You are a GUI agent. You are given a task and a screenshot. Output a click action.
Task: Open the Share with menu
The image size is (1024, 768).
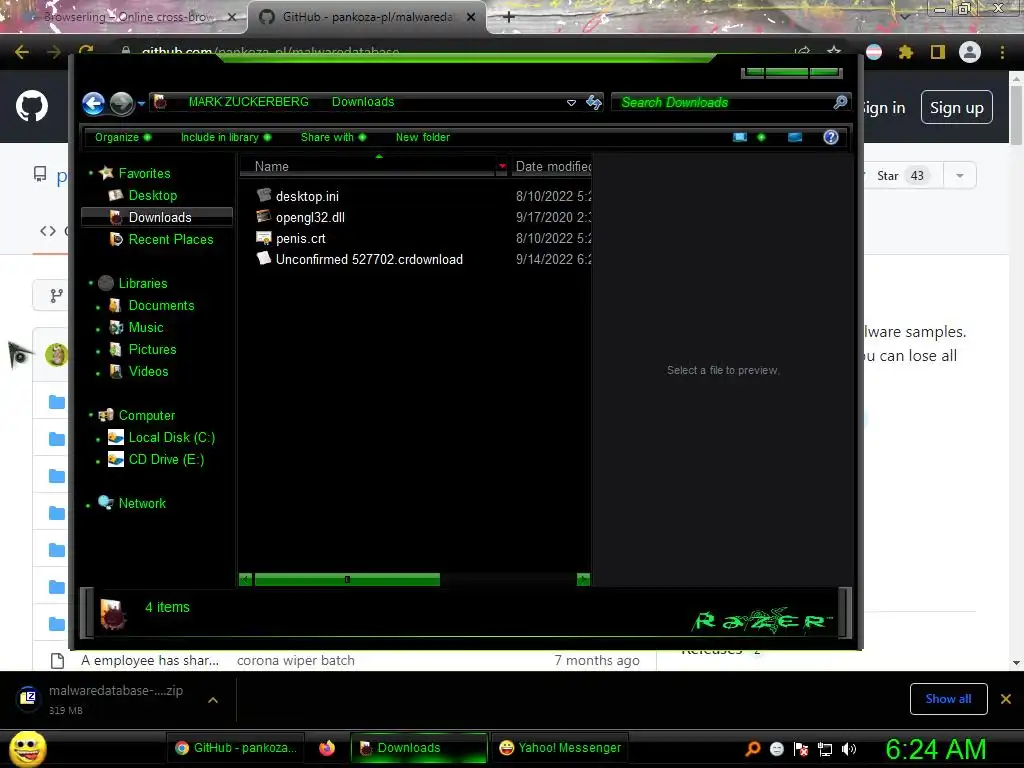click(334, 137)
